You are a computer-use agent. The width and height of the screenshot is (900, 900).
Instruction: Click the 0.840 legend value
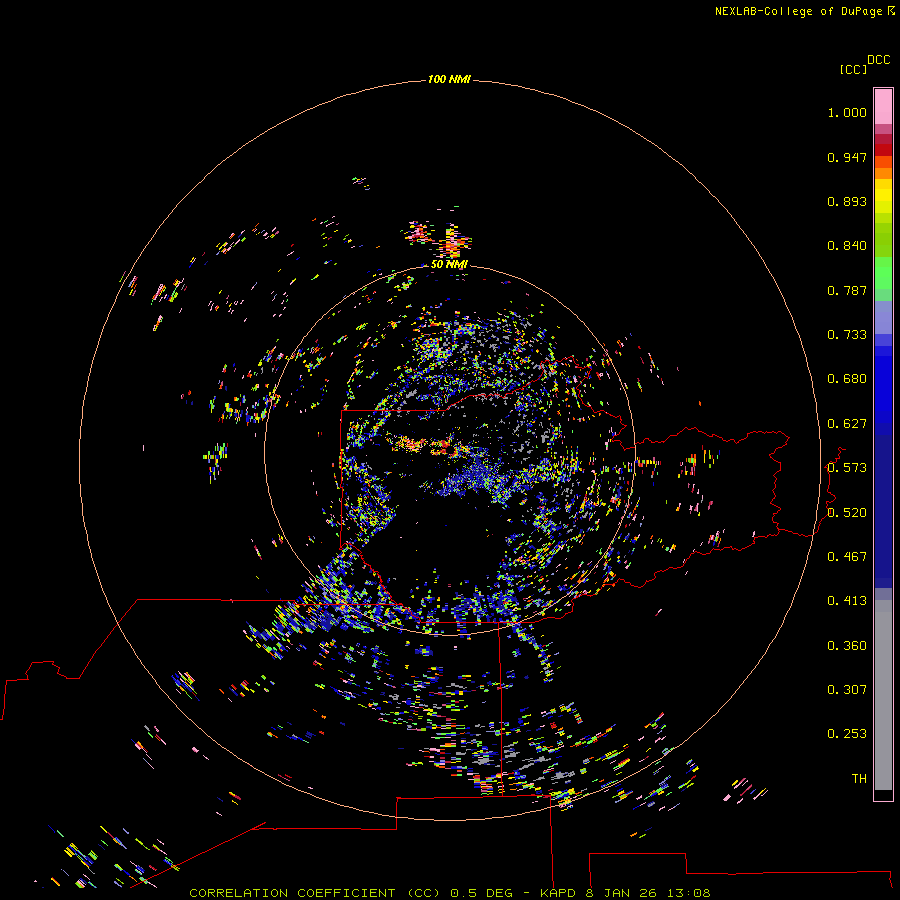847,246
